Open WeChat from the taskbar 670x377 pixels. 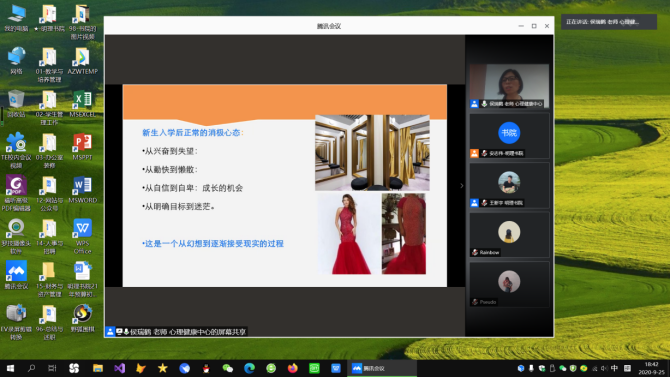228,368
